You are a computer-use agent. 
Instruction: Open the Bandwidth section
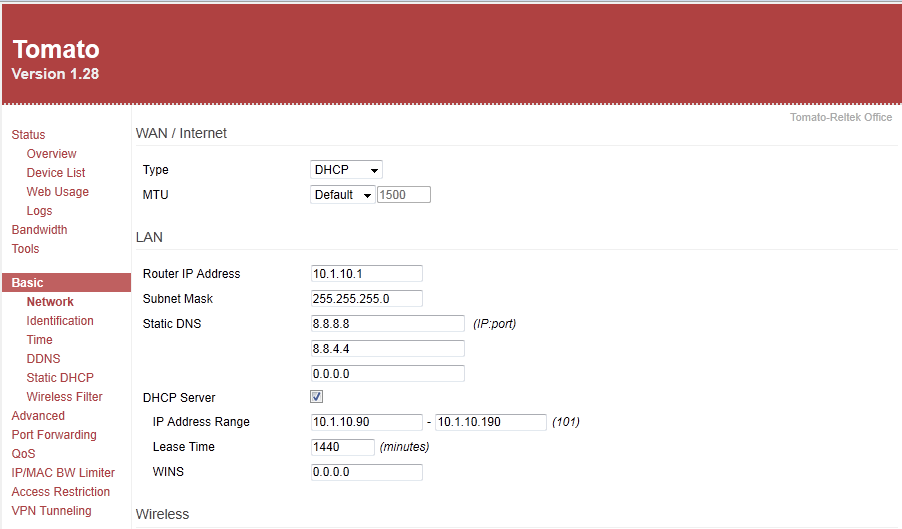point(39,229)
